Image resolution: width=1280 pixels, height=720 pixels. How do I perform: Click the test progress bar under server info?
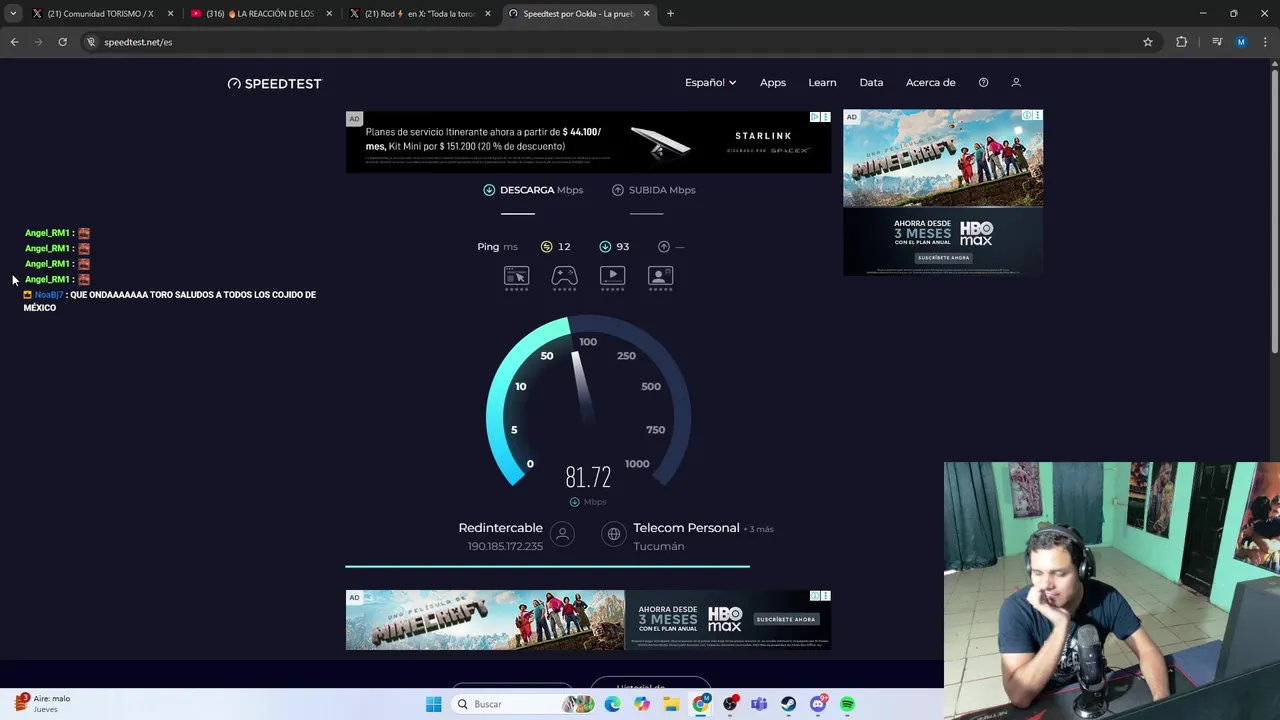tap(547, 566)
